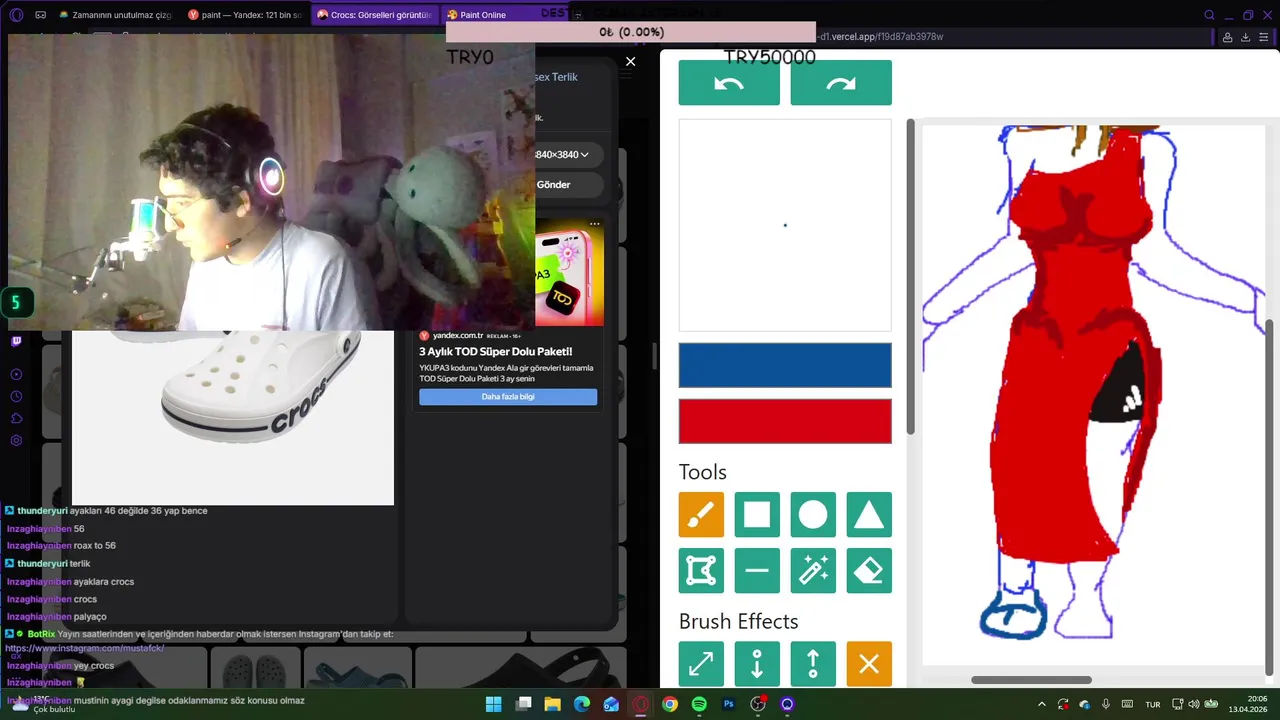1280x720 pixels.
Task: Click the Inzaghiayniben 'roax to 56' chat message
Action: 61,546
